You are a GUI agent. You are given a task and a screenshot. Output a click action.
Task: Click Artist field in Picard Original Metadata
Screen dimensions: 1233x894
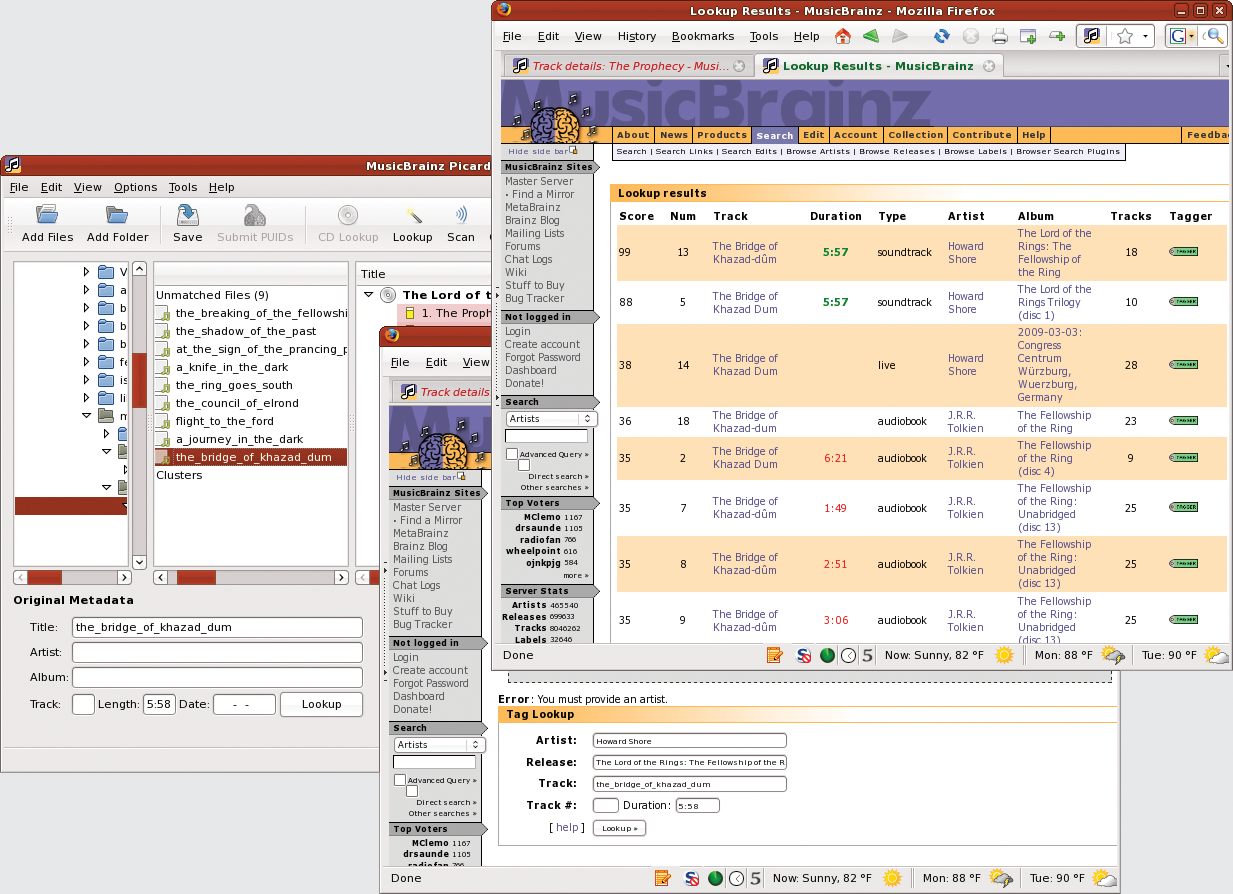(x=217, y=652)
